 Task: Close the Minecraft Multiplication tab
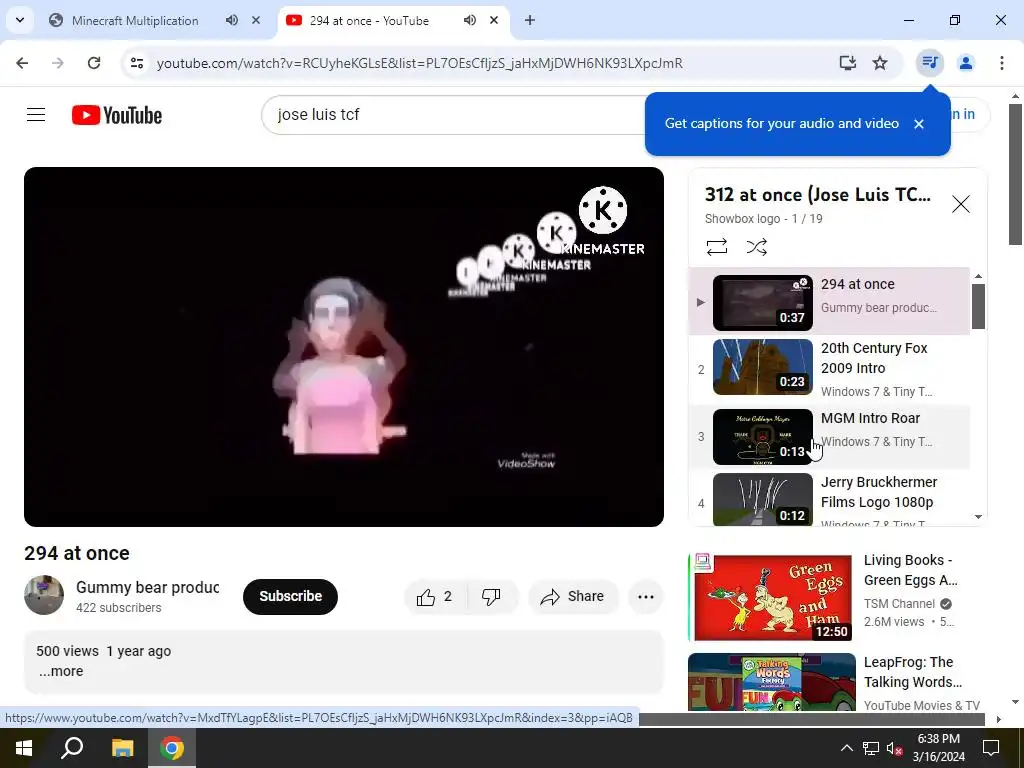pos(256,20)
